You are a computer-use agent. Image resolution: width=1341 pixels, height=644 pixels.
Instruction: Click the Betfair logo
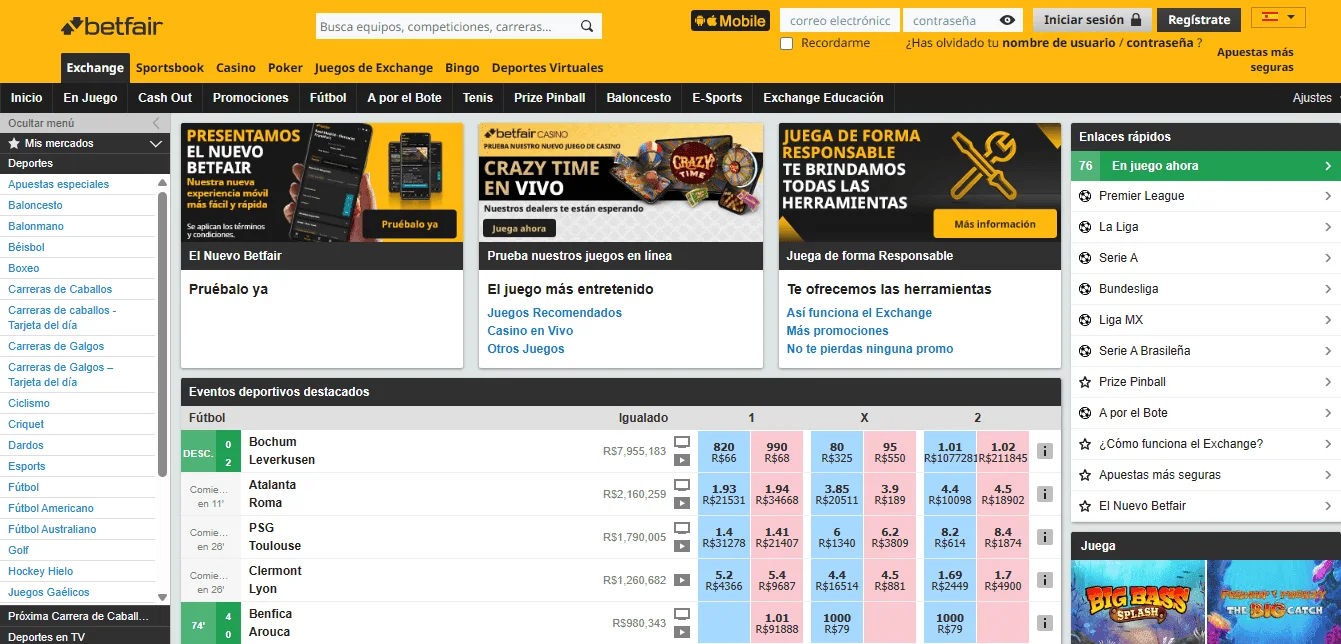pos(112,26)
